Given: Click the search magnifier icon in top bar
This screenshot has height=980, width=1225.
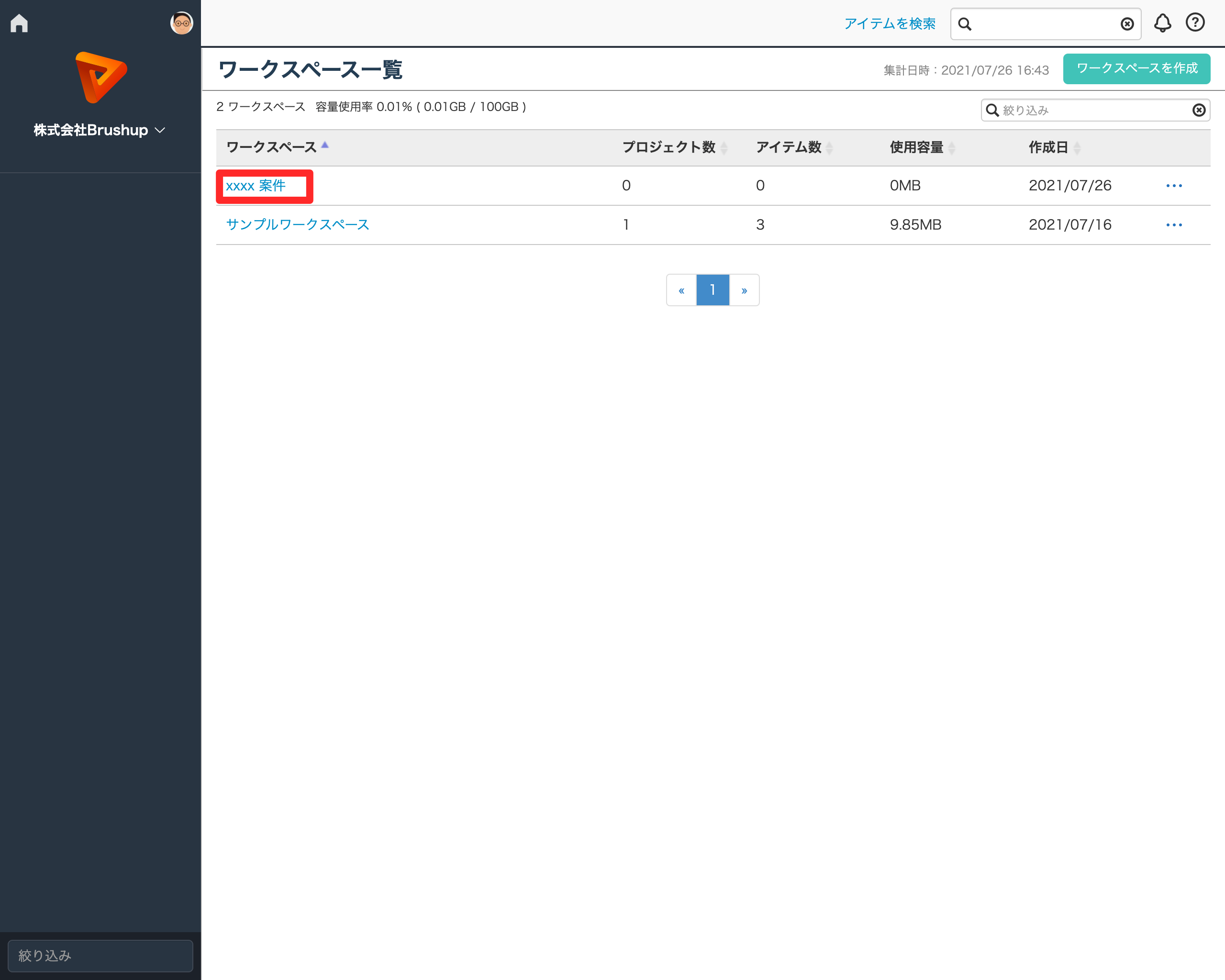Looking at the screenshot, I should click(x=965, y=24).
